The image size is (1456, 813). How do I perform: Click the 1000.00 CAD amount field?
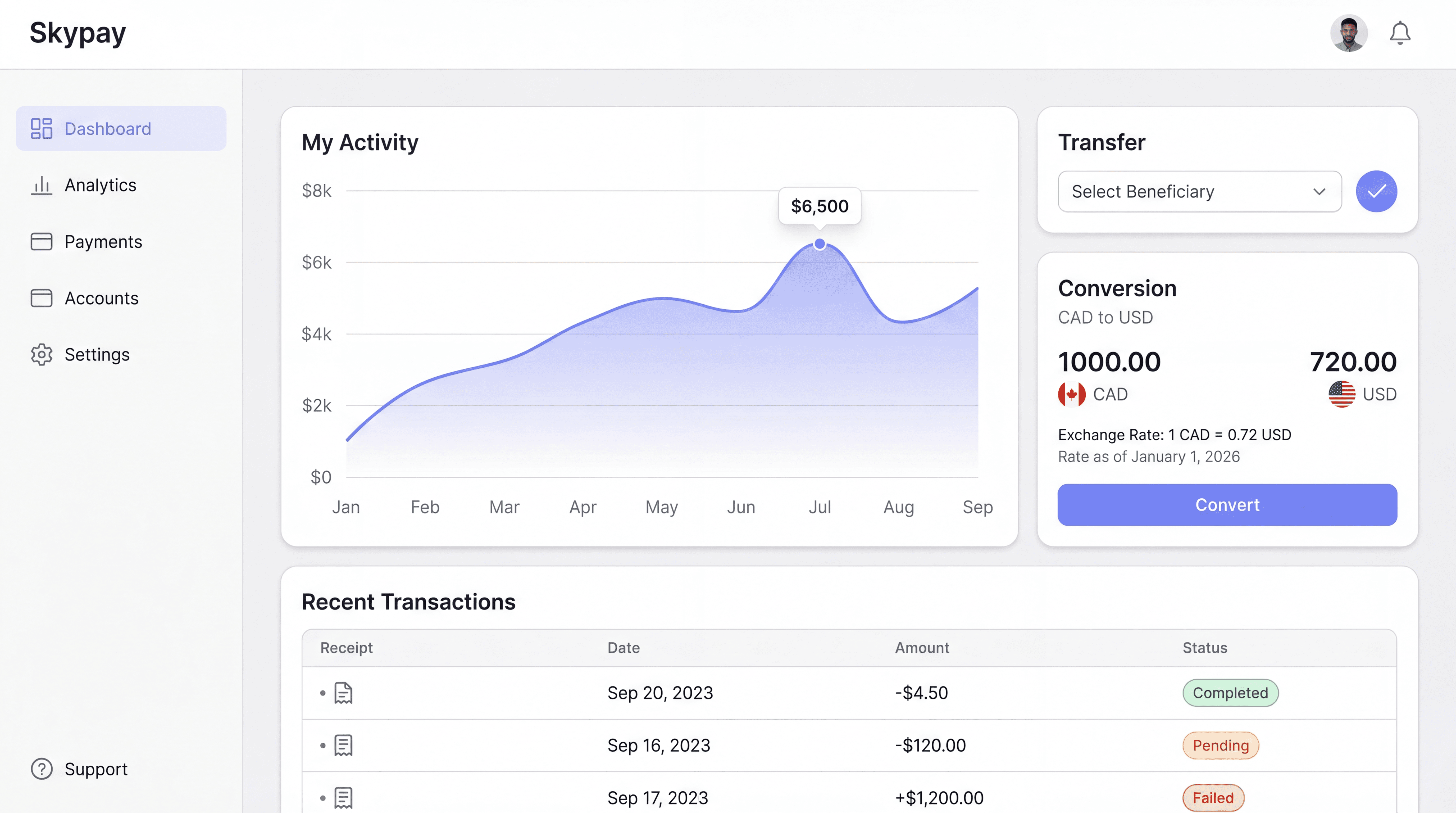click(1109, 362)
